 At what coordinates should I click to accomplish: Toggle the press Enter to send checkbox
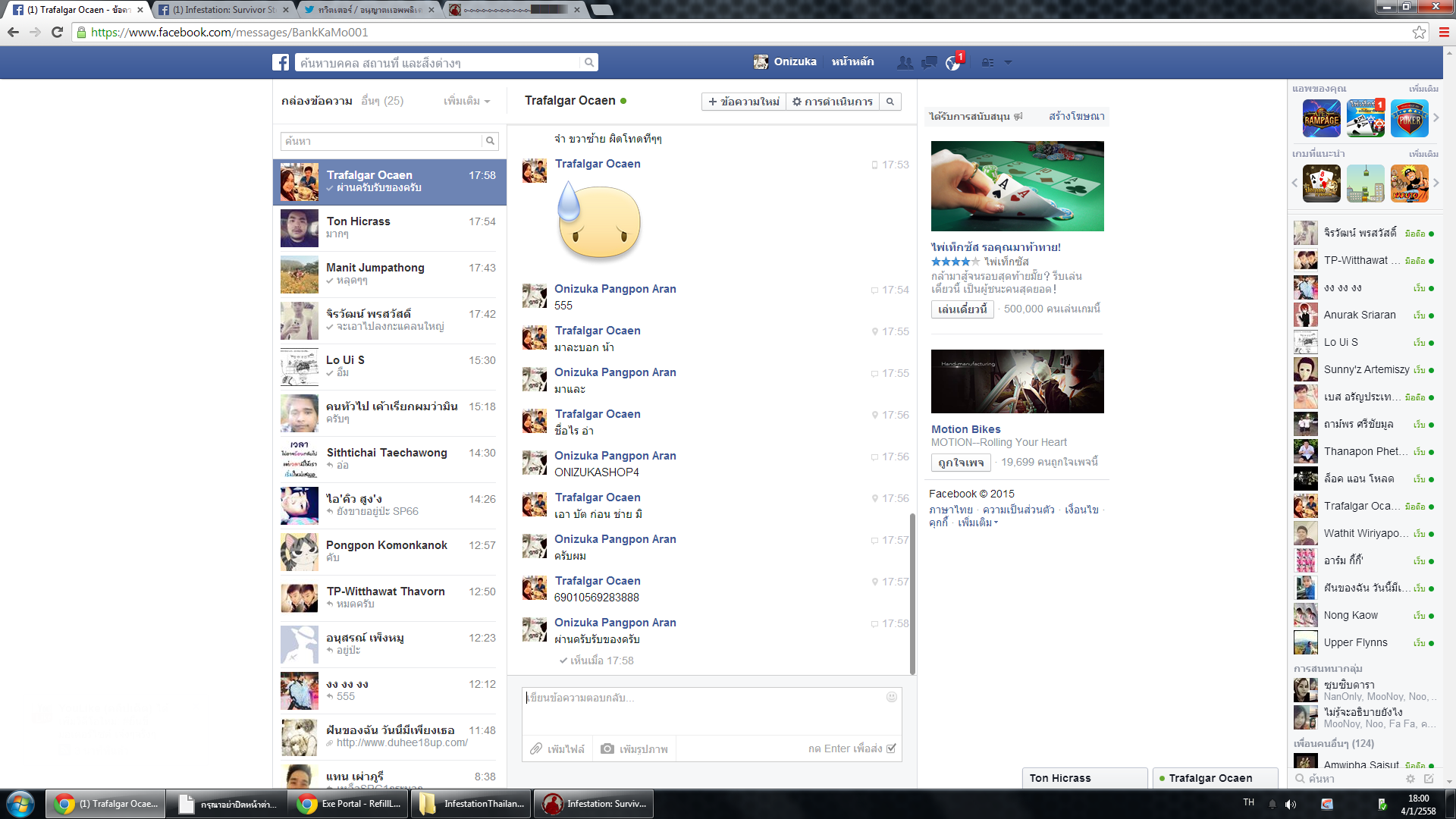pos(892,748)
